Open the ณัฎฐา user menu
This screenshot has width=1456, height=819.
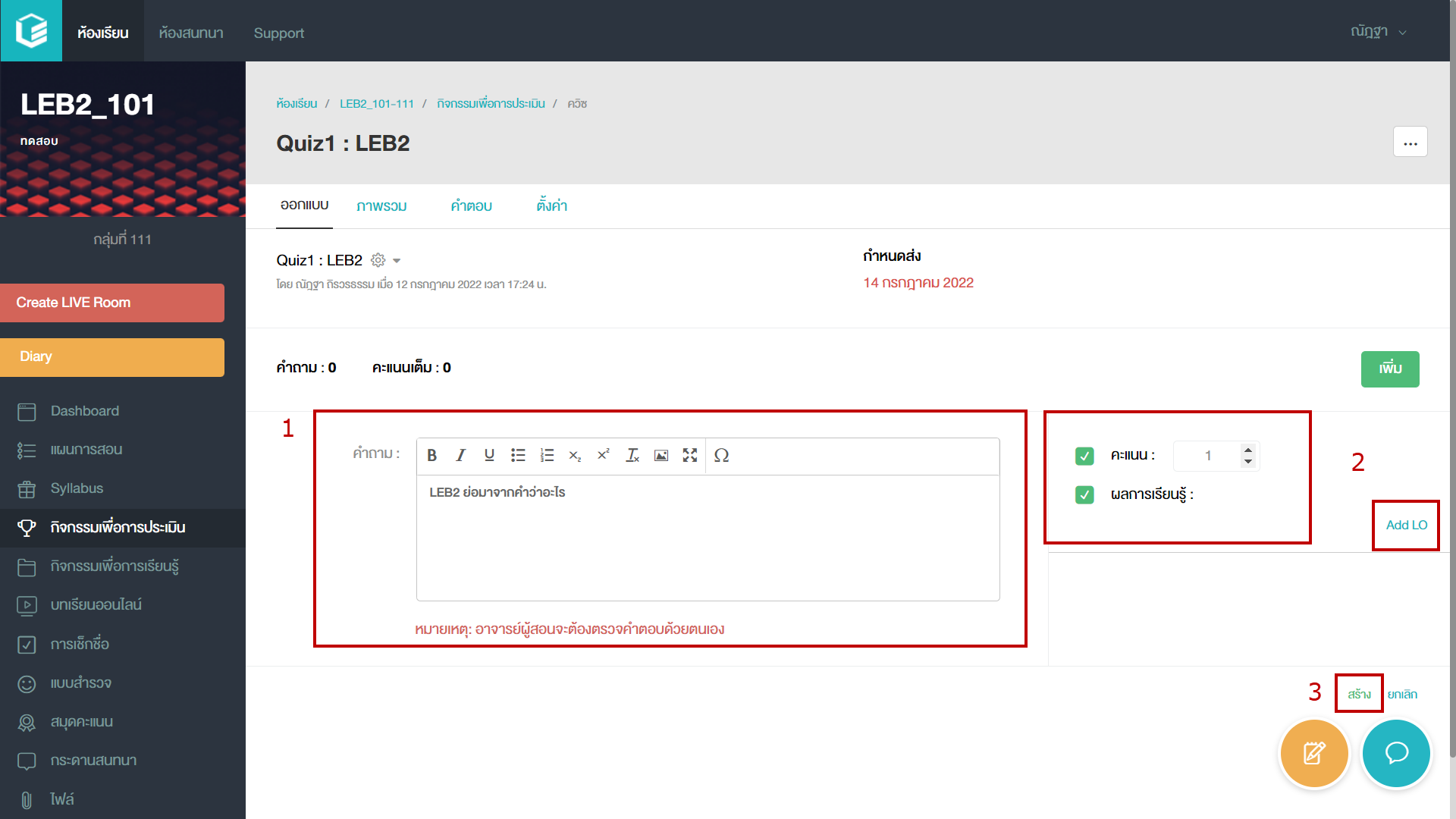1378,32
